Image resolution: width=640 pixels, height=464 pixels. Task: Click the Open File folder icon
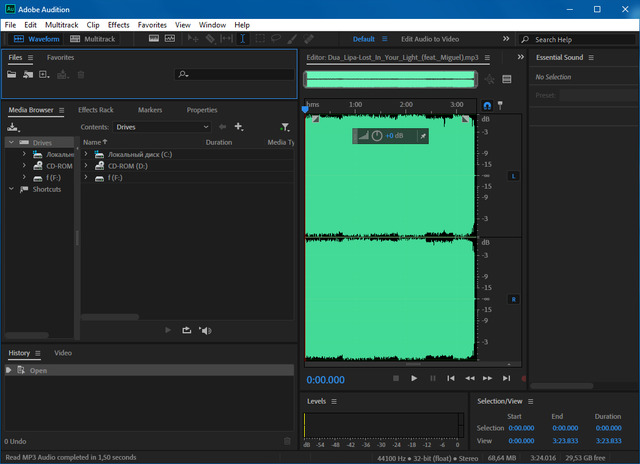13,74
